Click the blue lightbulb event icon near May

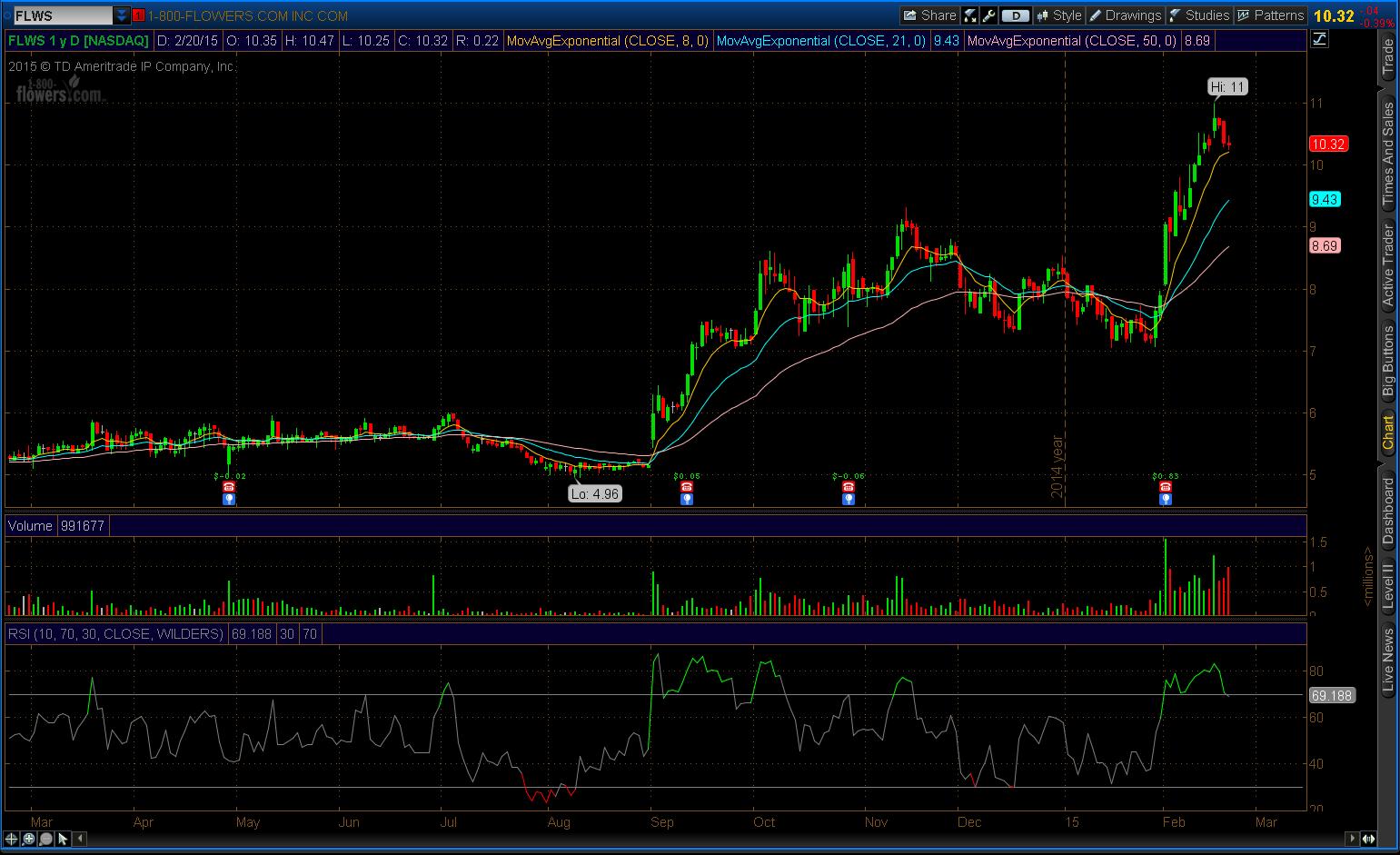(x=229, y=499)
